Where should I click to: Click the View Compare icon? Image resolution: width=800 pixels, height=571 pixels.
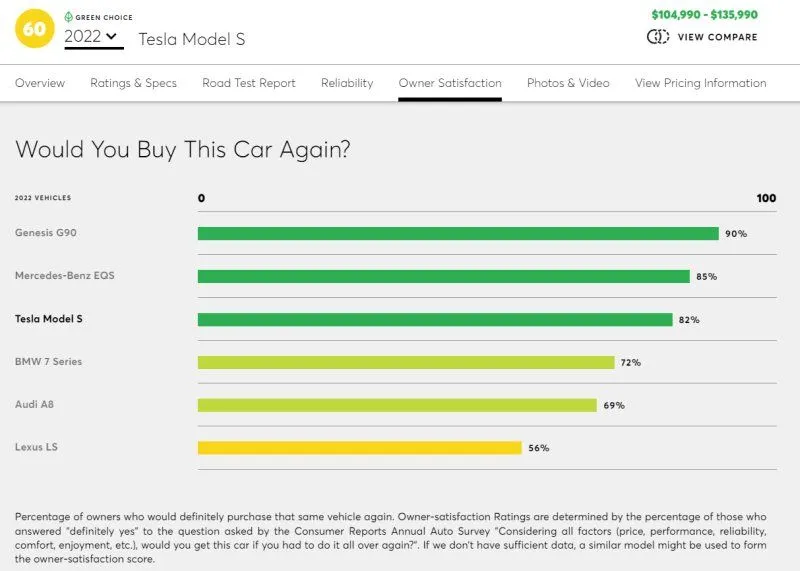click(x=658, y=37)
